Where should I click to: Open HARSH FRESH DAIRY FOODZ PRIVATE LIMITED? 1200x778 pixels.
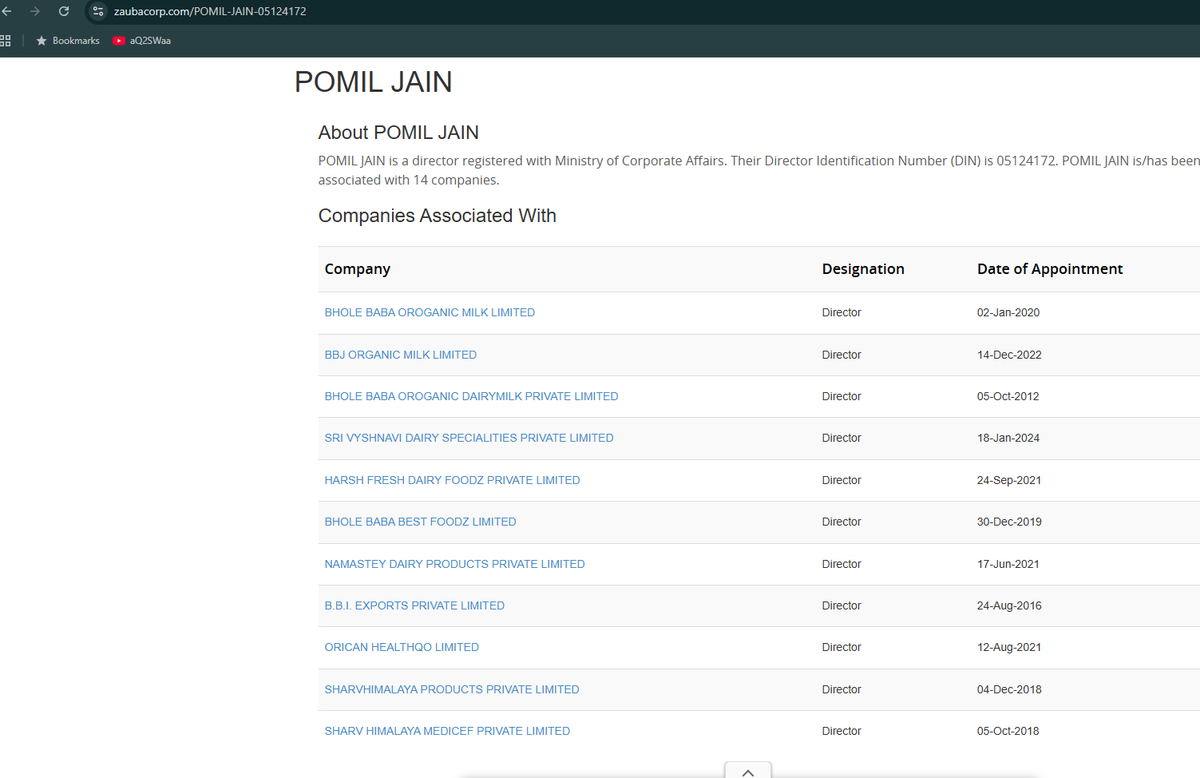coord(452,480)
